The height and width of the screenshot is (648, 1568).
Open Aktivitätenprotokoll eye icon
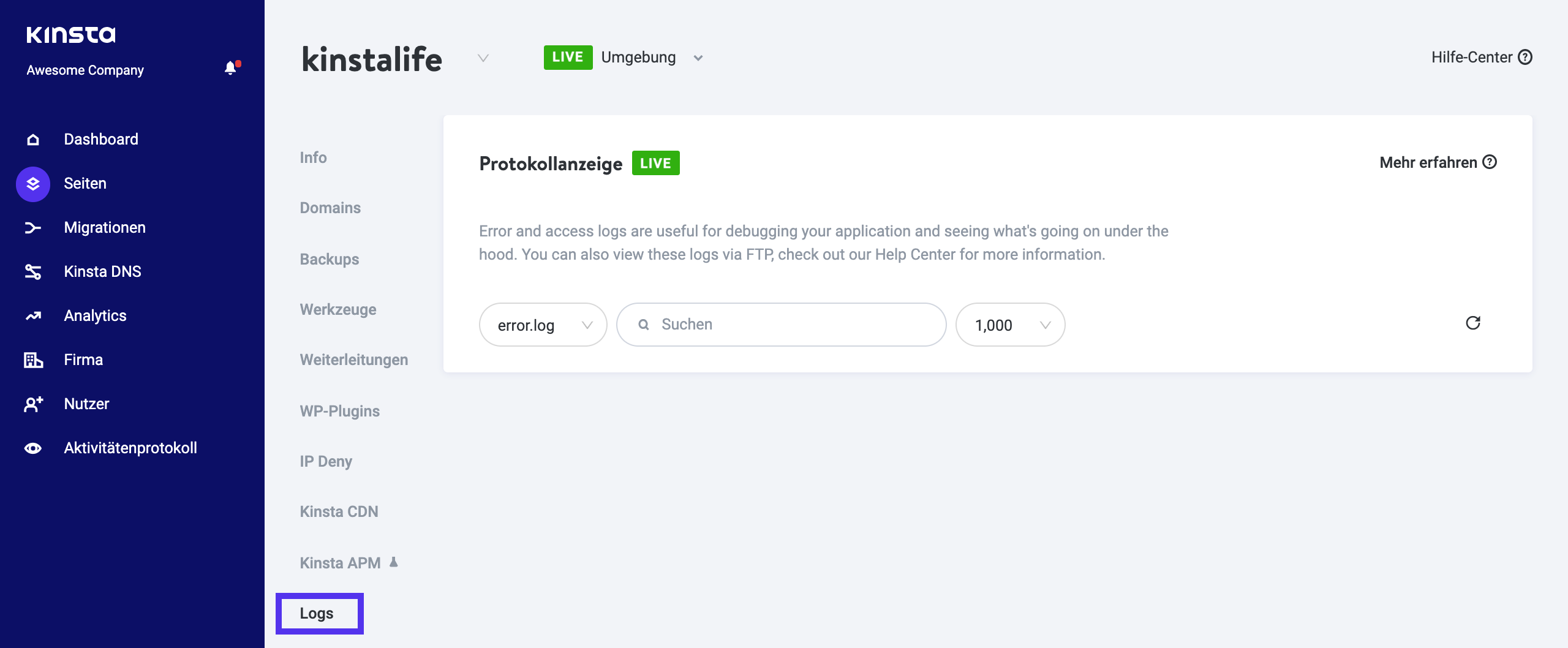click(x=33, y=448)
